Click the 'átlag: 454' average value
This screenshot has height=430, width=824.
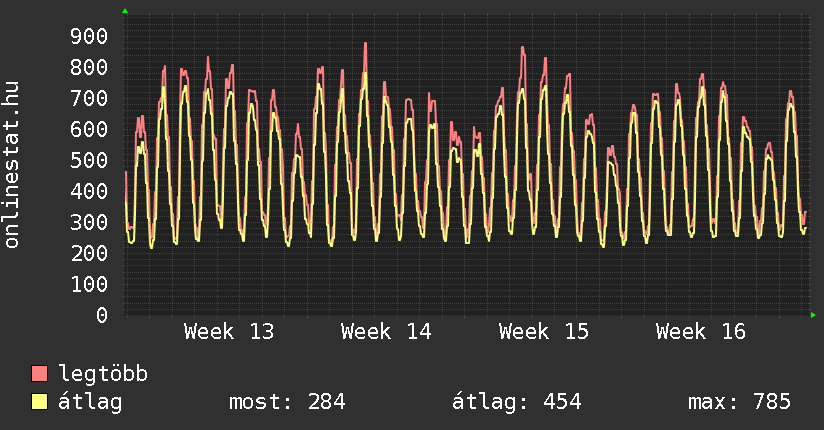click(517, 402)
